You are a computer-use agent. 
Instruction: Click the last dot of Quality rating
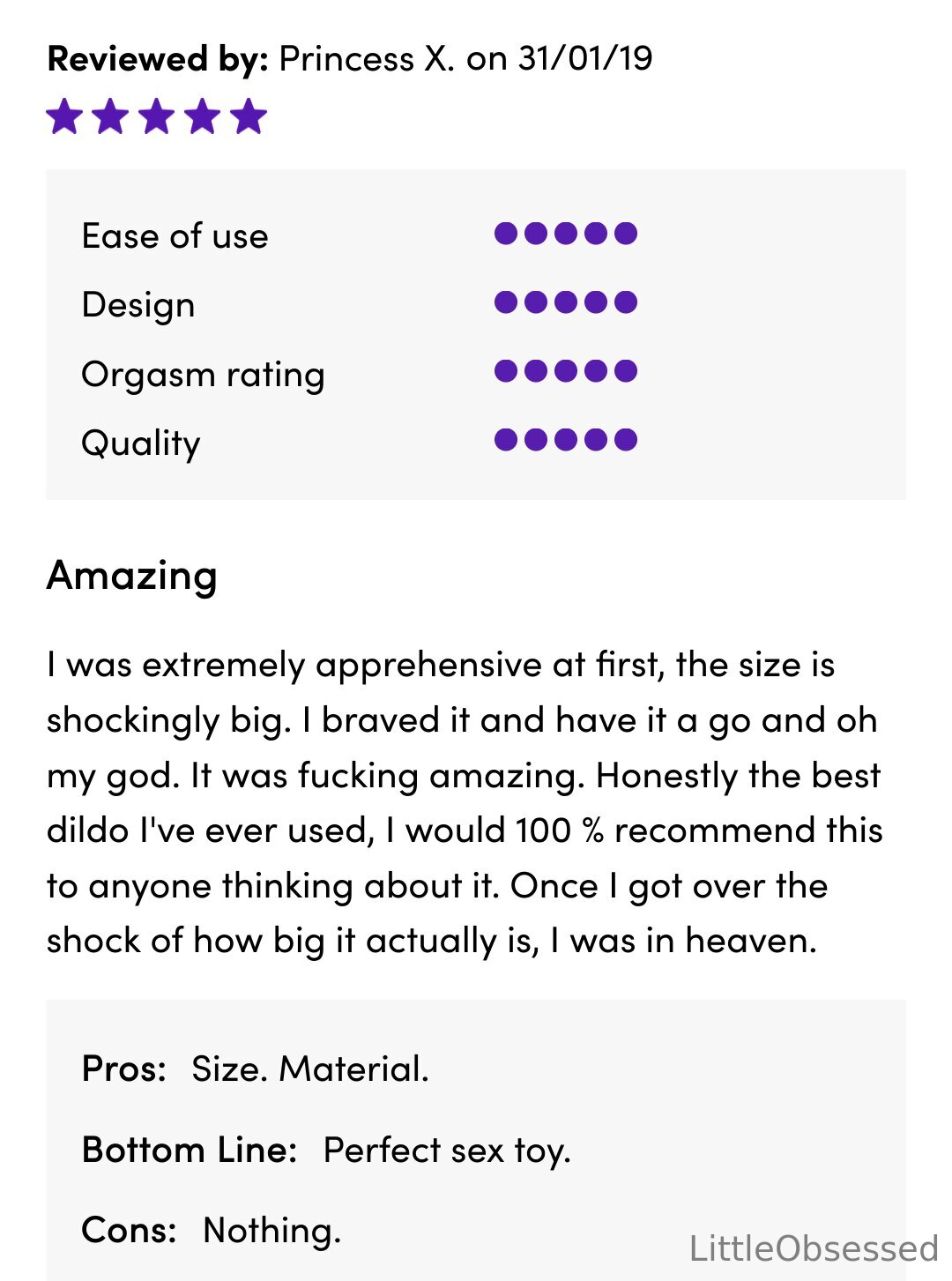pos(626,440)
